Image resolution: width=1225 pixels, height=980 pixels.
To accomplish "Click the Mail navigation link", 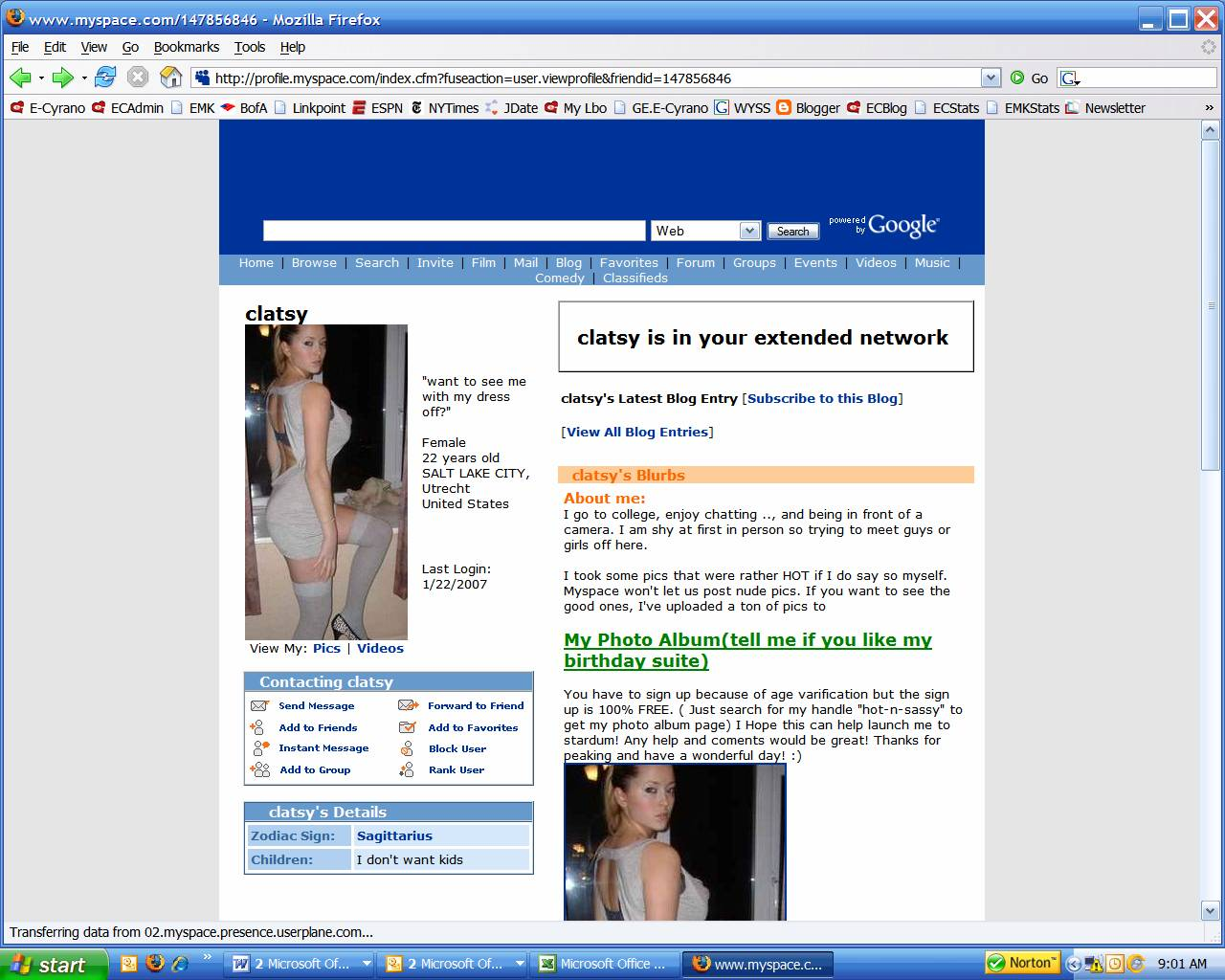I will 525,262.
